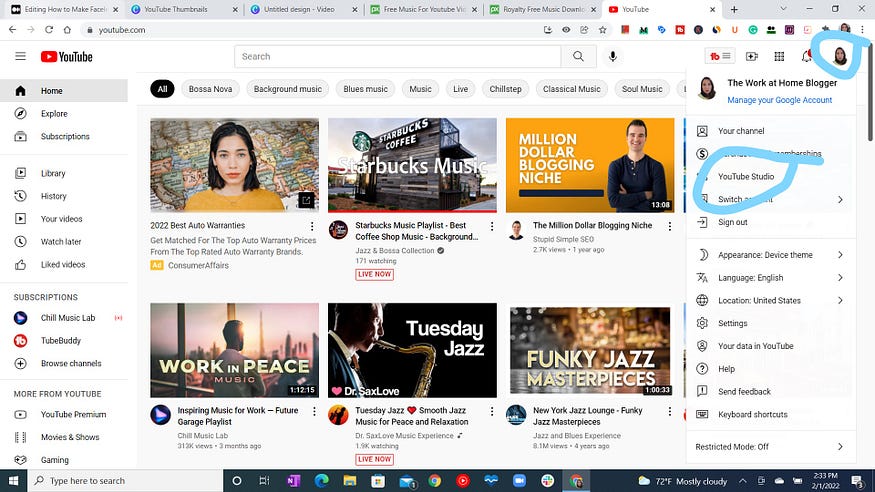Viewport: 875px width, 492px height.
Task: Open Library in the sidebar
Action: click(x=64, y=173)
